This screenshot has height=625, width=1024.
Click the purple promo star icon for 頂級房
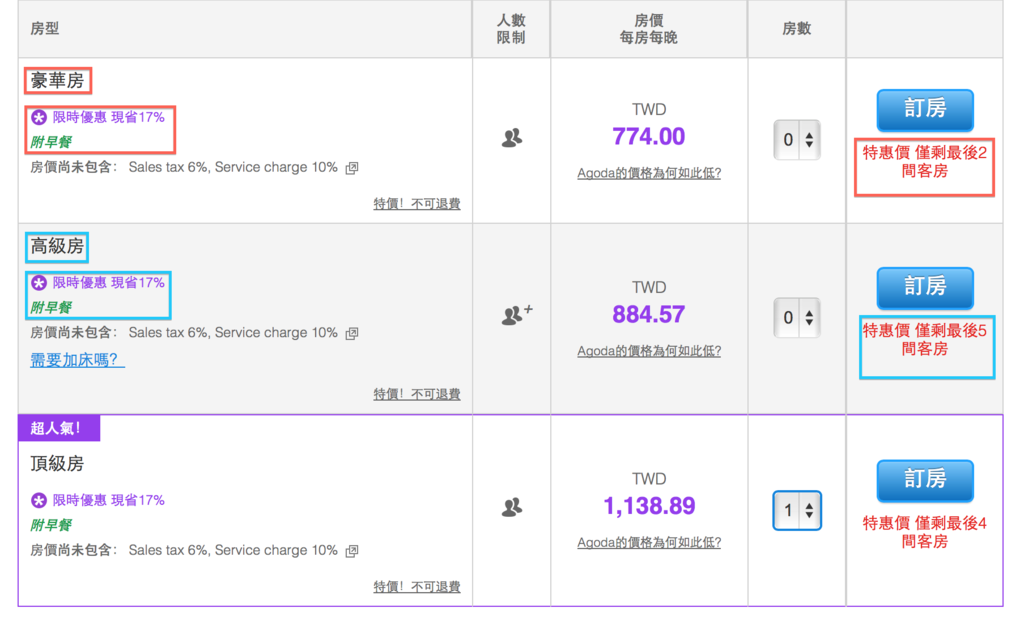coord(39,500)
